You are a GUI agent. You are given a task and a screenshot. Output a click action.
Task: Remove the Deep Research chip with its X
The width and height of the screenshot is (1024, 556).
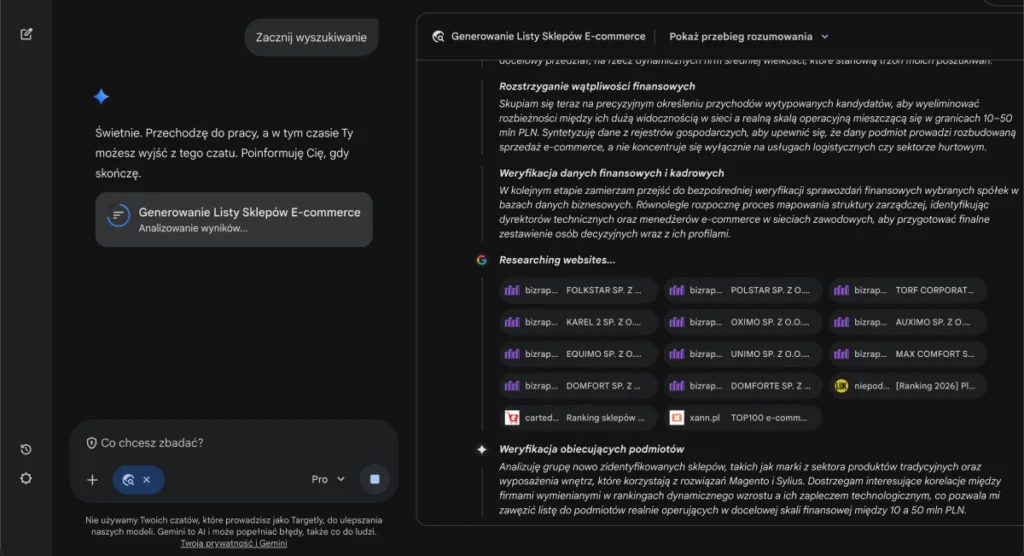point(147,480)
